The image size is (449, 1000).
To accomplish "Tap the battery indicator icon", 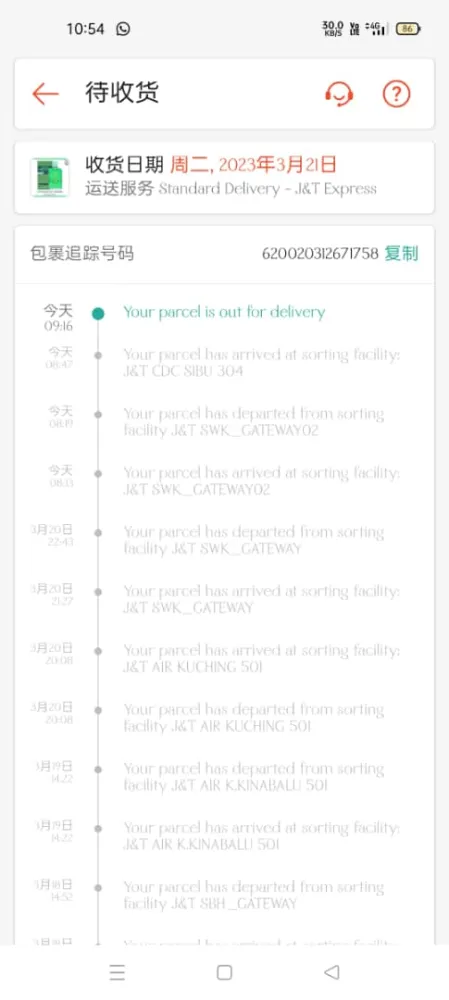I will point(408,29).
